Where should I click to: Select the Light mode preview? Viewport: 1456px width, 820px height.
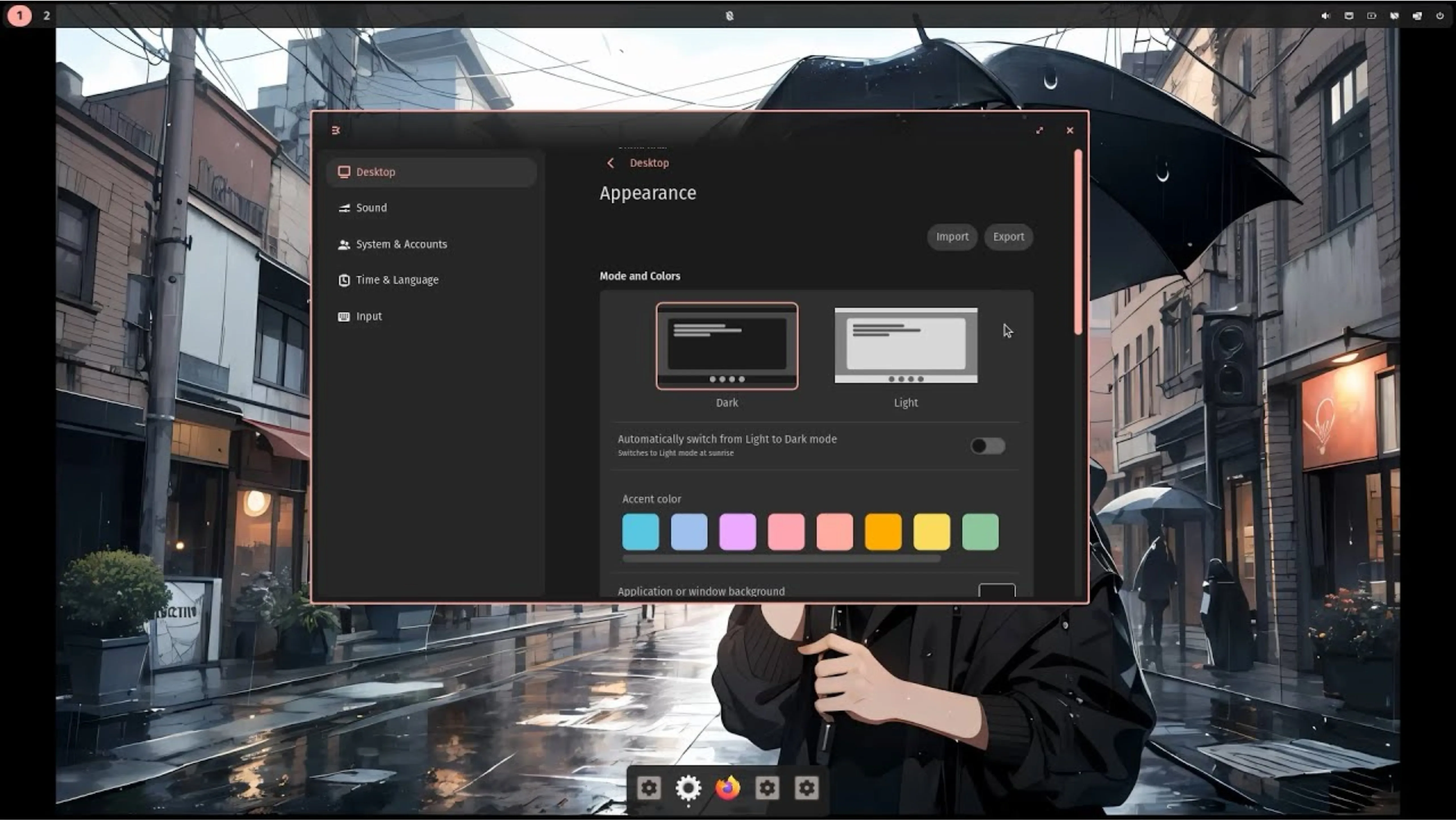[905, 346]
